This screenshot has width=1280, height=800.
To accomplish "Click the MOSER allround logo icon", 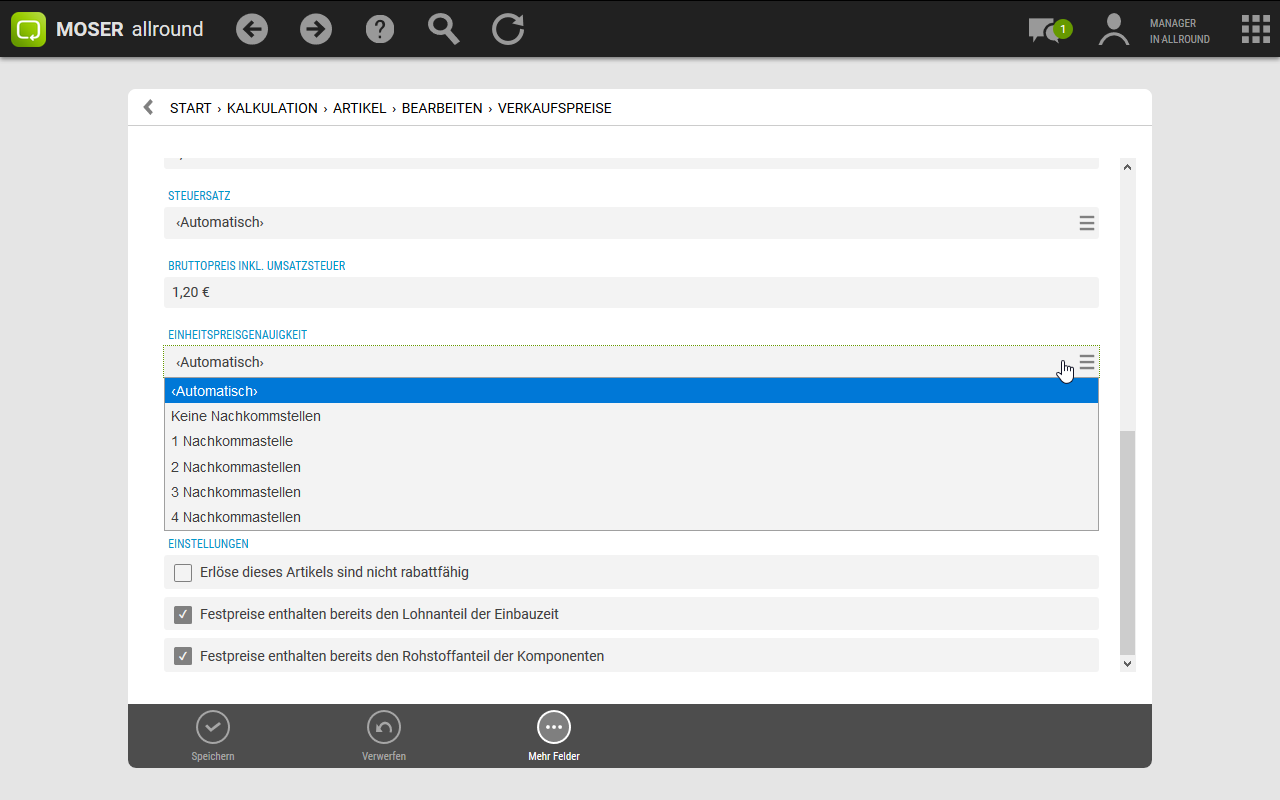I will point(29,29).
